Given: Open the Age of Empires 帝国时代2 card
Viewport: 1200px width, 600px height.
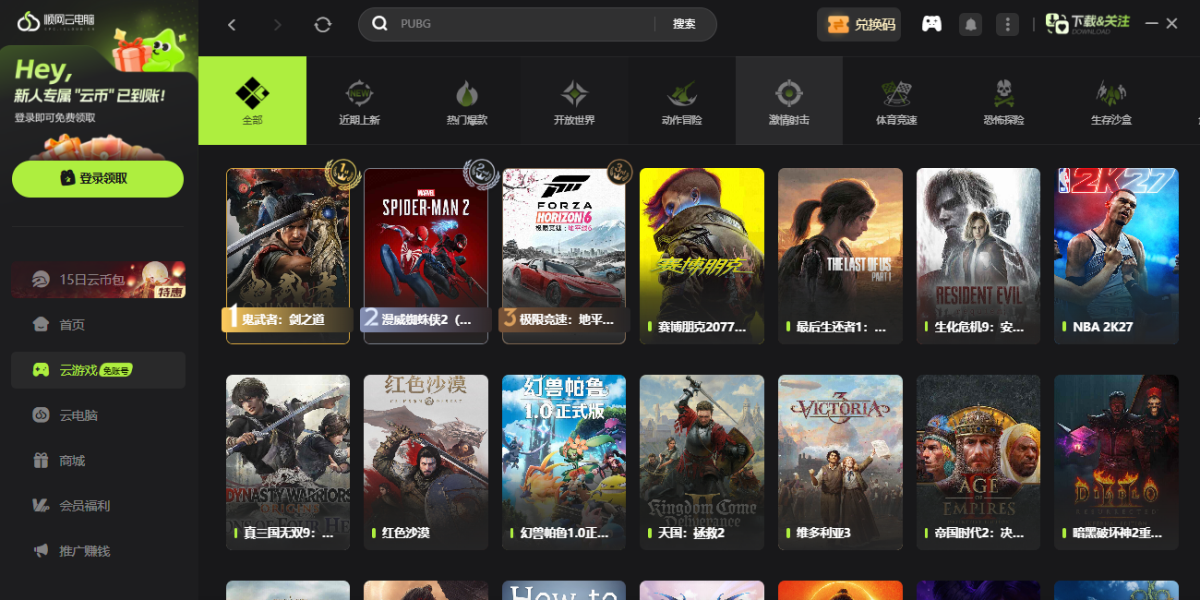Looking at the screenshot, I should click(978, 462).
